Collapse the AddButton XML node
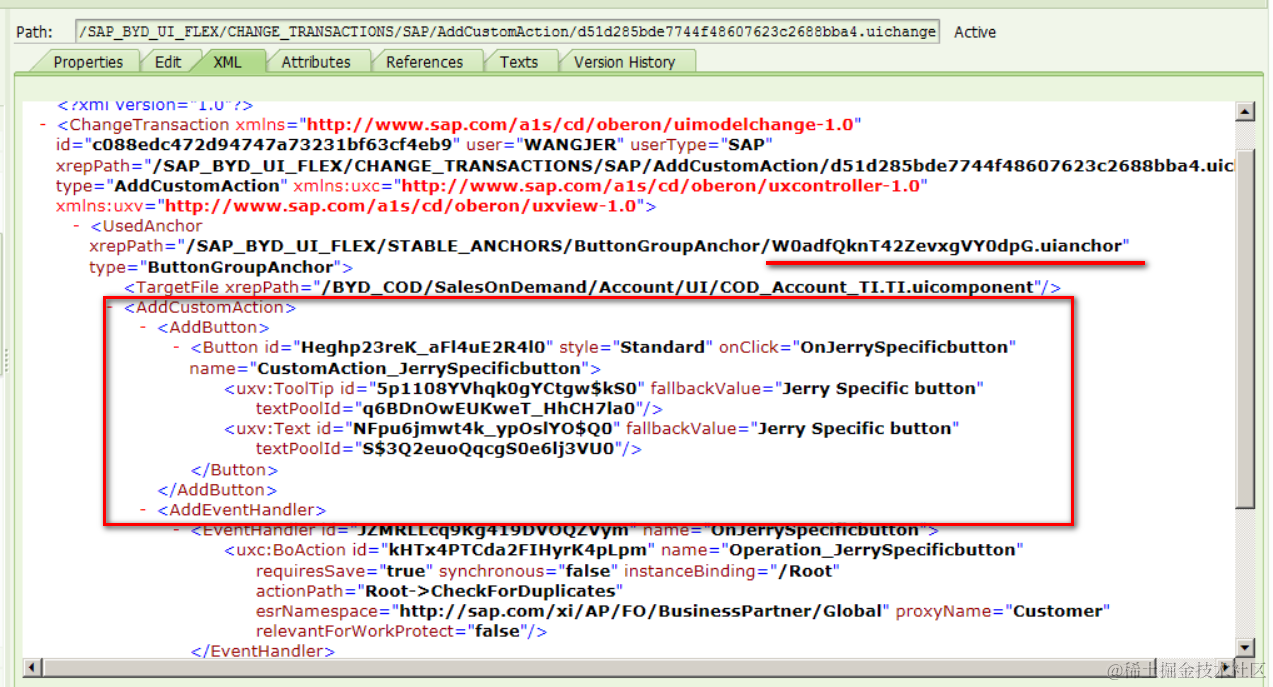Image resolution: width=1273 pixels, height=687 pixels. pos(144,327)
